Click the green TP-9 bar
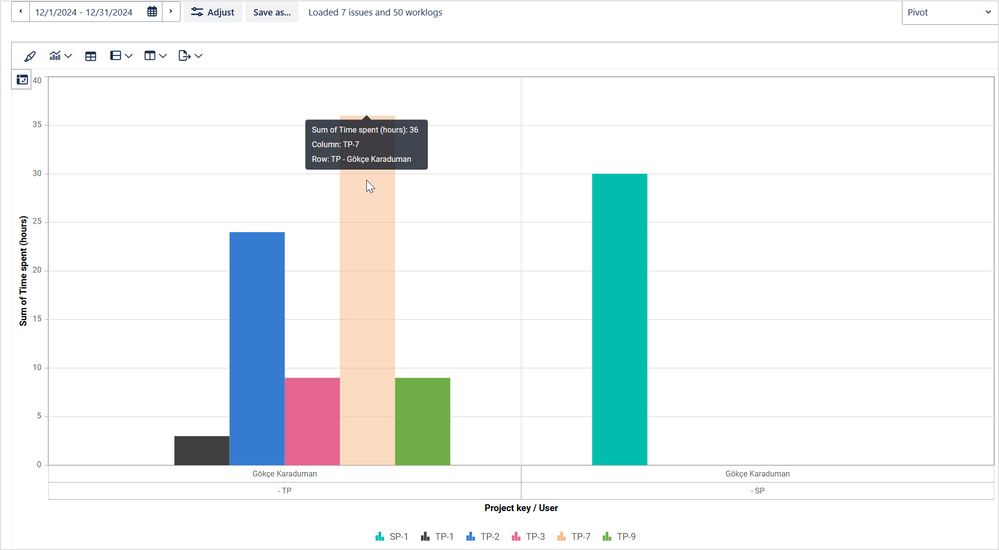 [x=422, y=421]
